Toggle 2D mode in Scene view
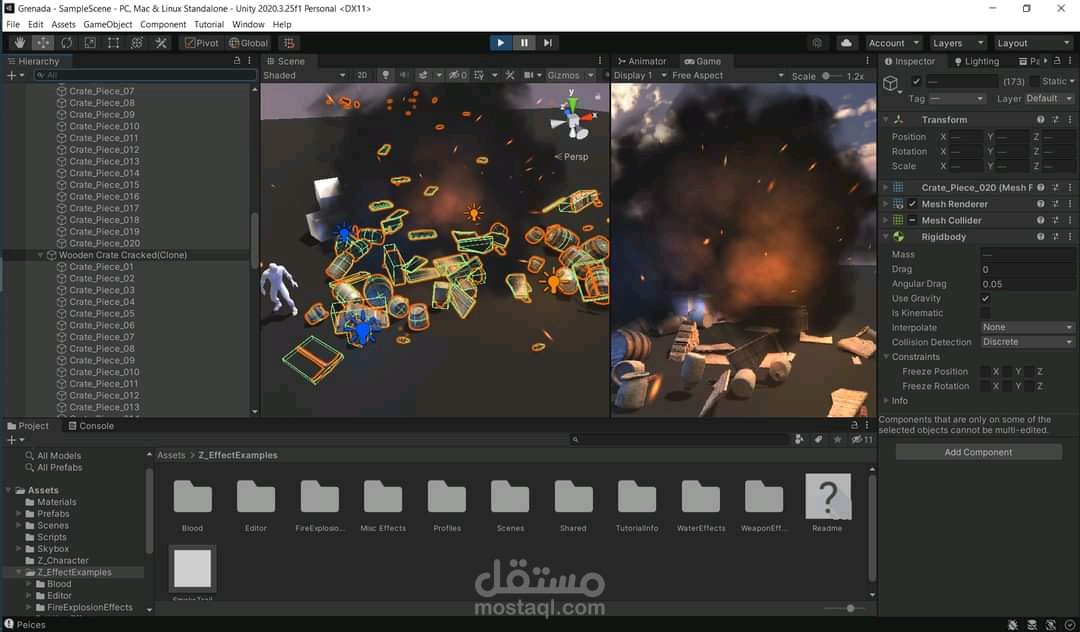The width and height of the screenshot is (1080, 632). click(x=362, y=75)
